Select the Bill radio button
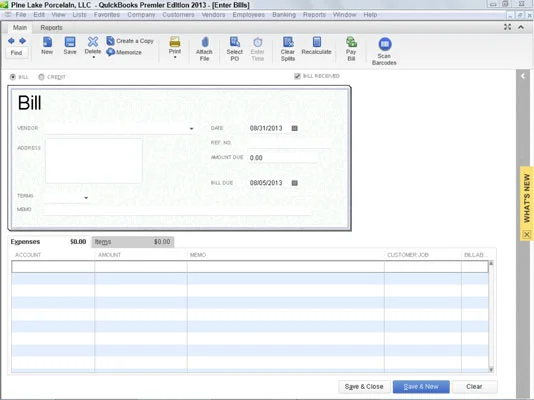This screenshot has width=534, height=400. pyautogui.click(x=13, y=77)
